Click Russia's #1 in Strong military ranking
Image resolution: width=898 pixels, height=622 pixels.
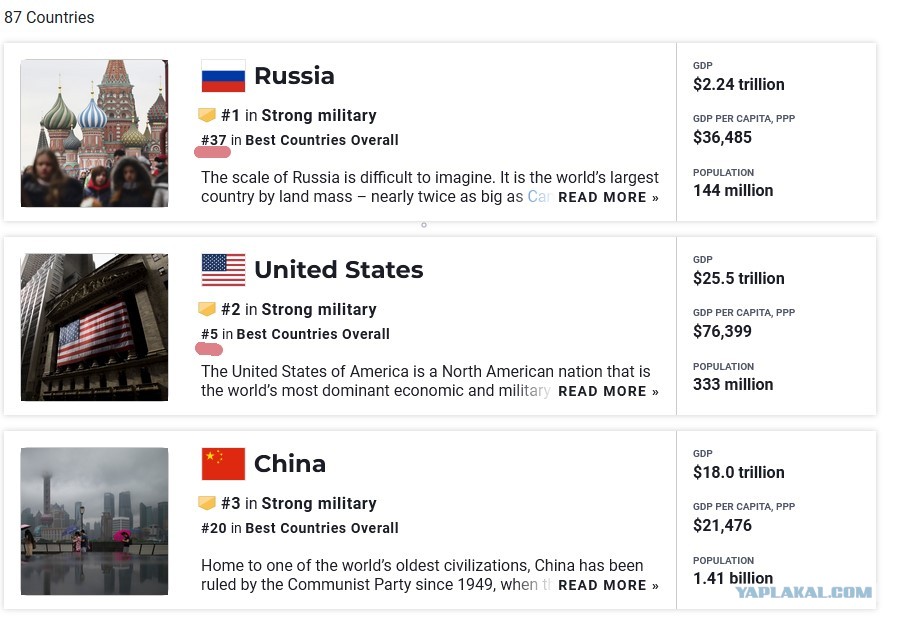[x=299, y=116]
